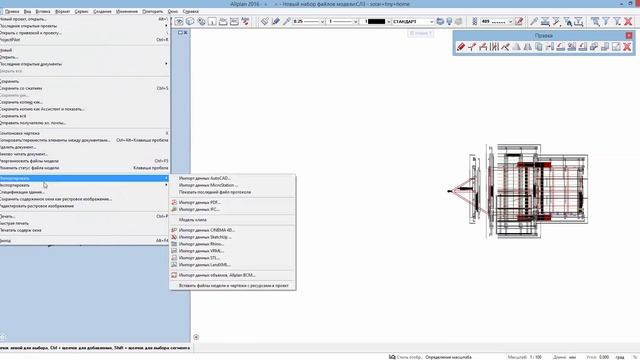Save window contents as raster image

point(84,199)
